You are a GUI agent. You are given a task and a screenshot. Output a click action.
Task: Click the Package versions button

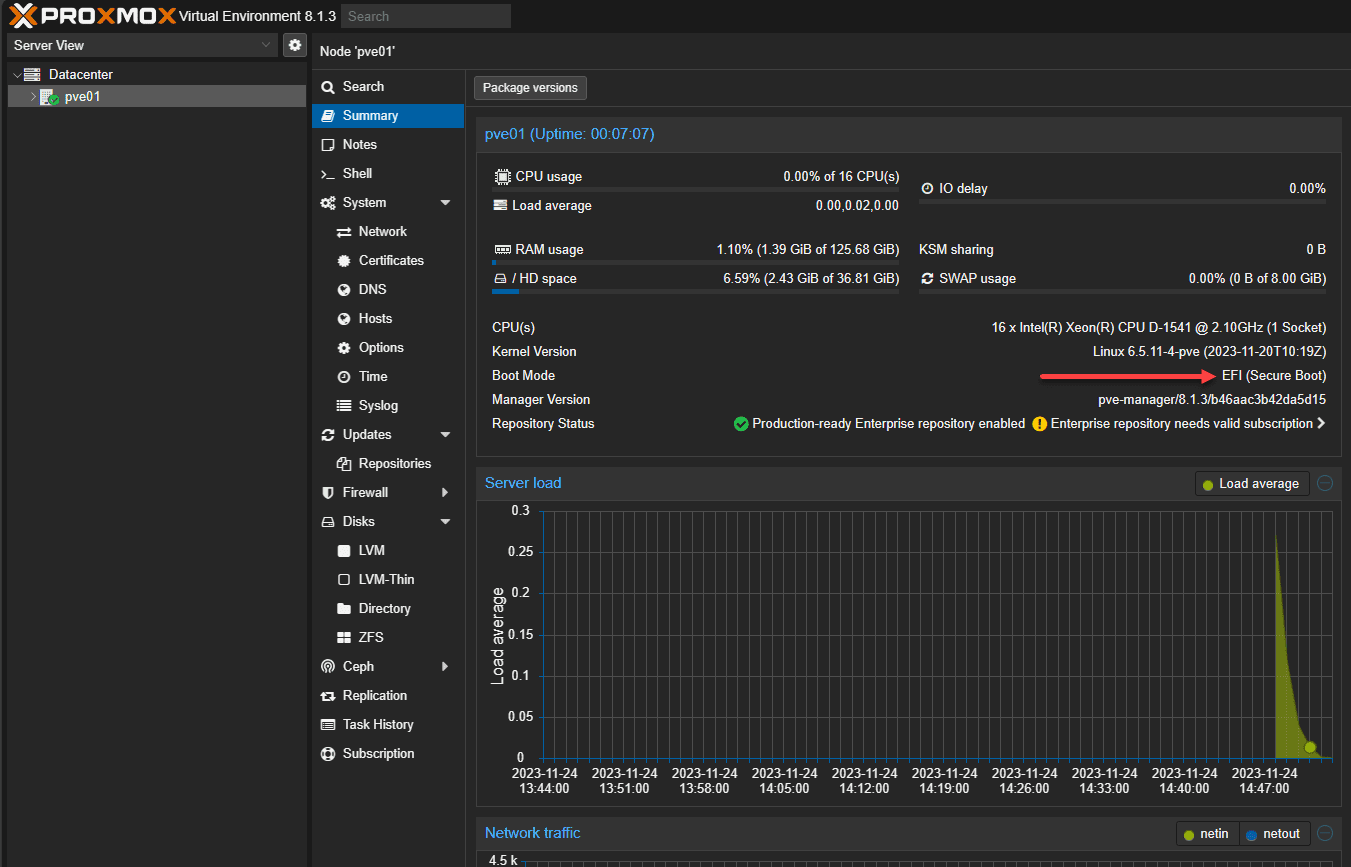[x=530, y=88]
